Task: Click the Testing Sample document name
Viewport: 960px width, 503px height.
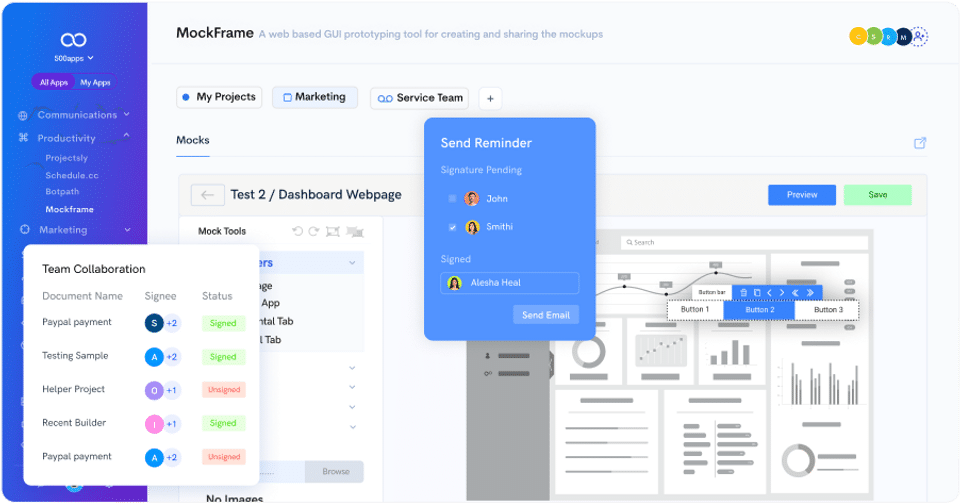Action: (75, 356)
